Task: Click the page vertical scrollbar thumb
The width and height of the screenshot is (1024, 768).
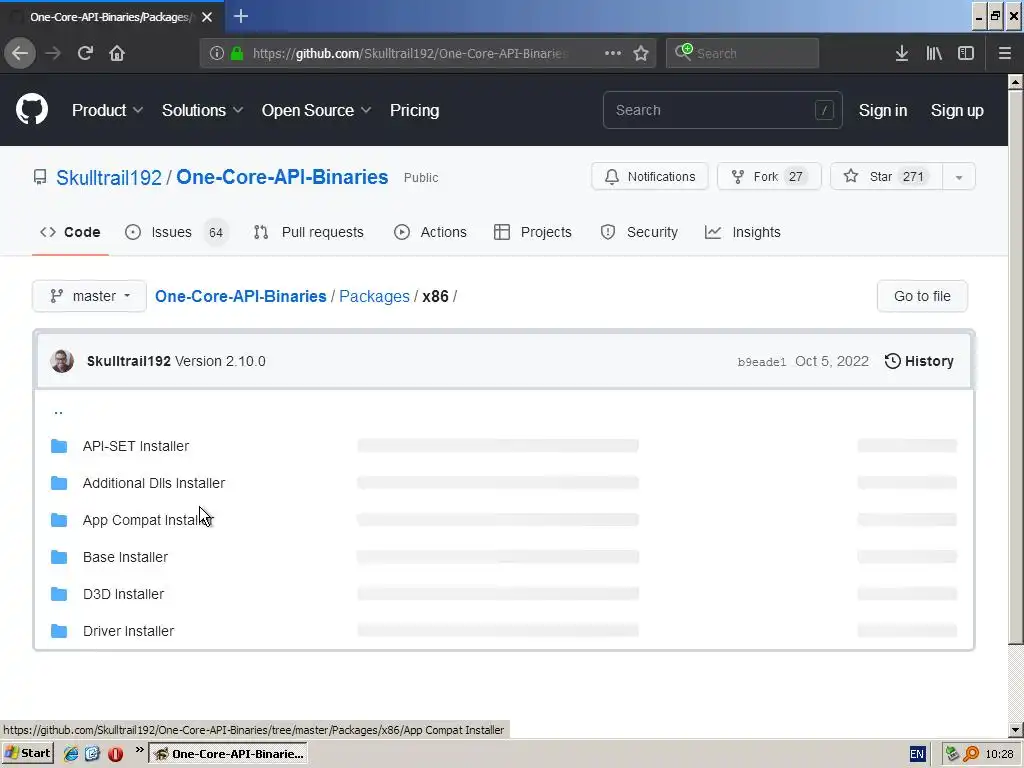Action: coord(1015,366)
